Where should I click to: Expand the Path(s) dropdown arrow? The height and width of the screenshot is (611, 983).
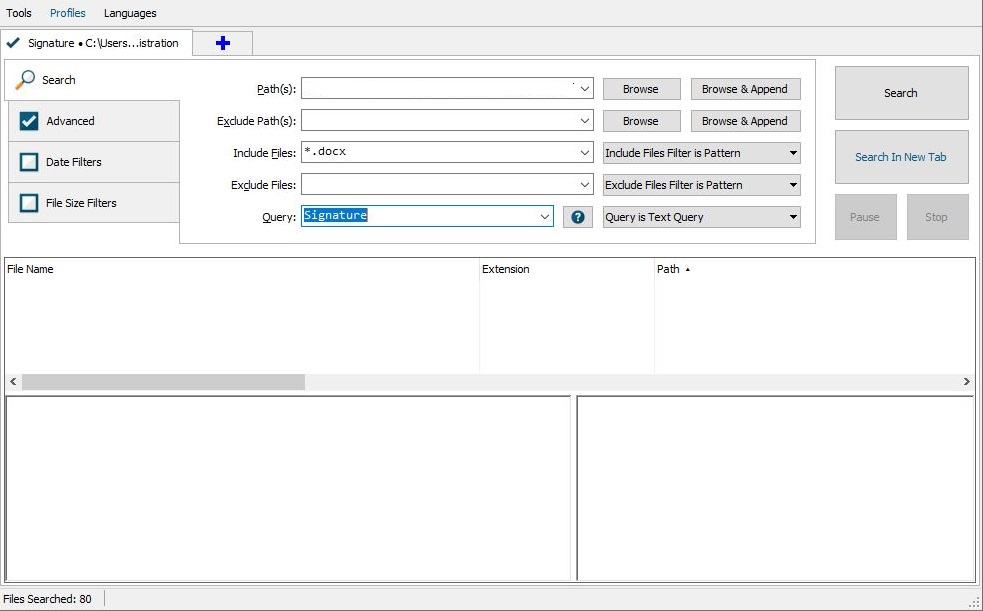(x=584, y=89)
